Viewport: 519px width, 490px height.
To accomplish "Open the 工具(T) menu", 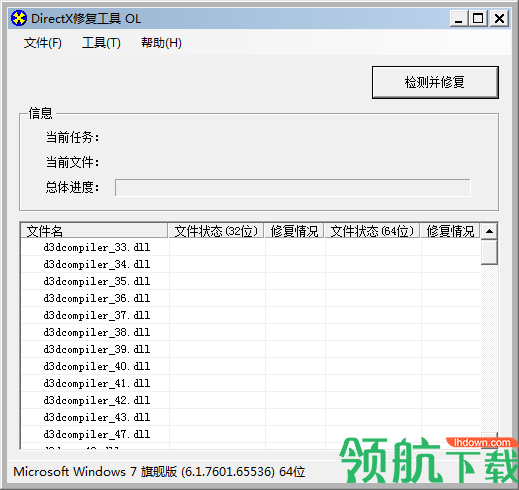I will tap(101, 43).
